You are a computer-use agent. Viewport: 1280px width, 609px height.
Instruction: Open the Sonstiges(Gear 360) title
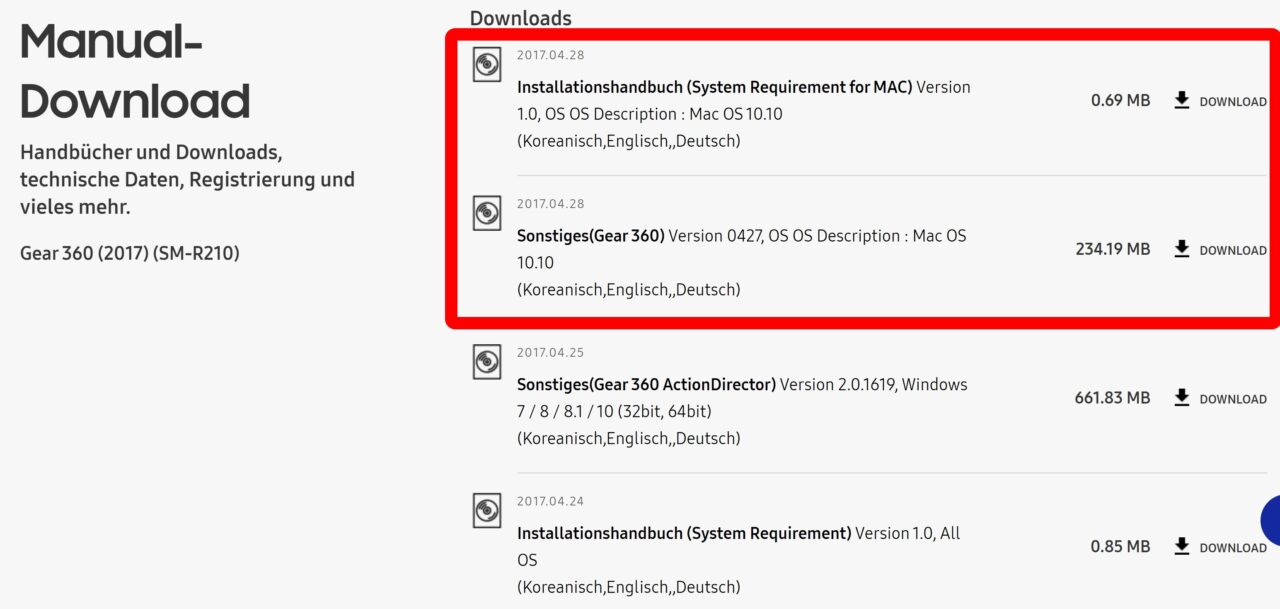(x=590, y=236)
